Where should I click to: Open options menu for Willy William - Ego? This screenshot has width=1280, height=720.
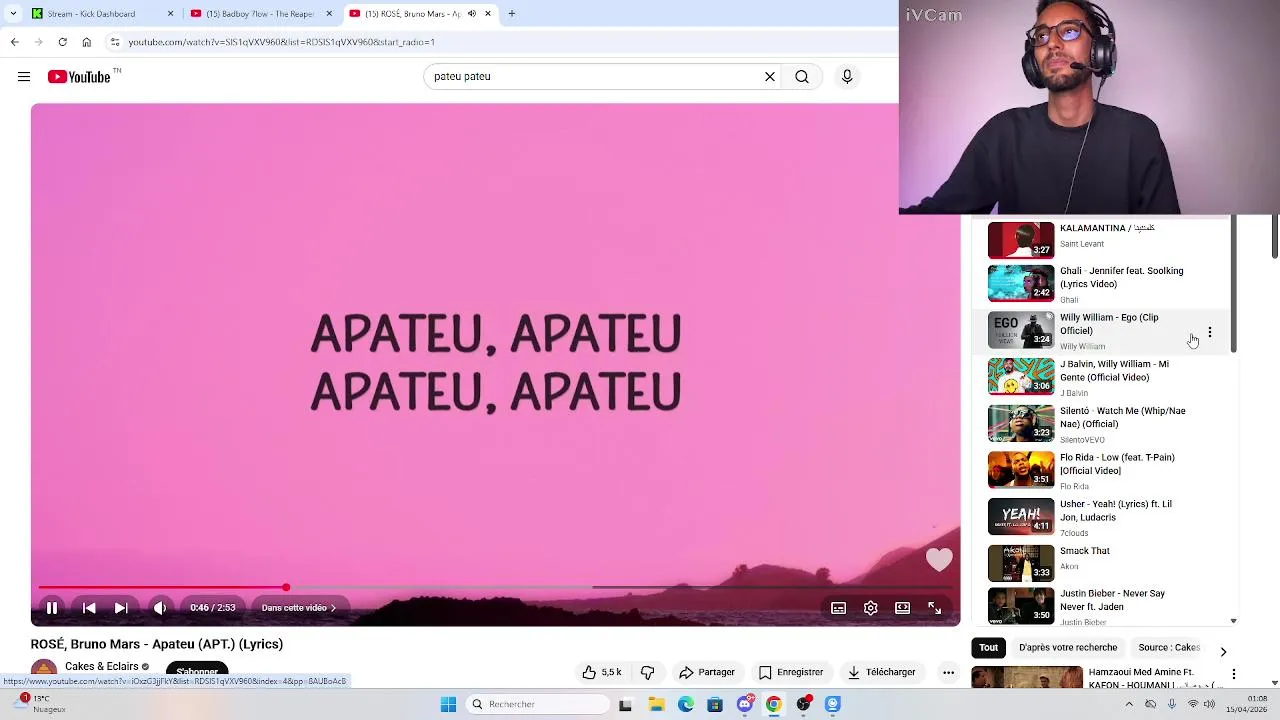click(x=1210, y=333)
